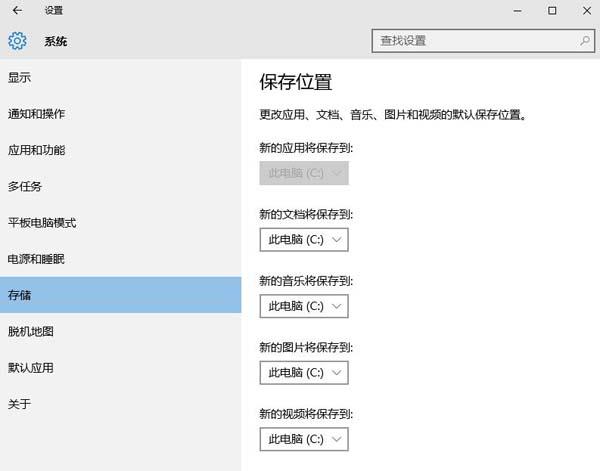Select Storage (存储) in sidebar

[20, 295]
